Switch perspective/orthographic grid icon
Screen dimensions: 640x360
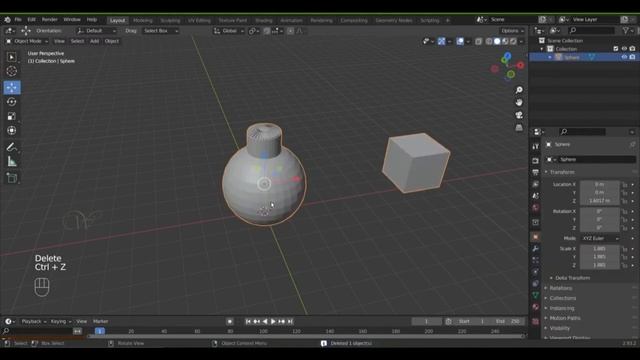(x=519, y=128)
